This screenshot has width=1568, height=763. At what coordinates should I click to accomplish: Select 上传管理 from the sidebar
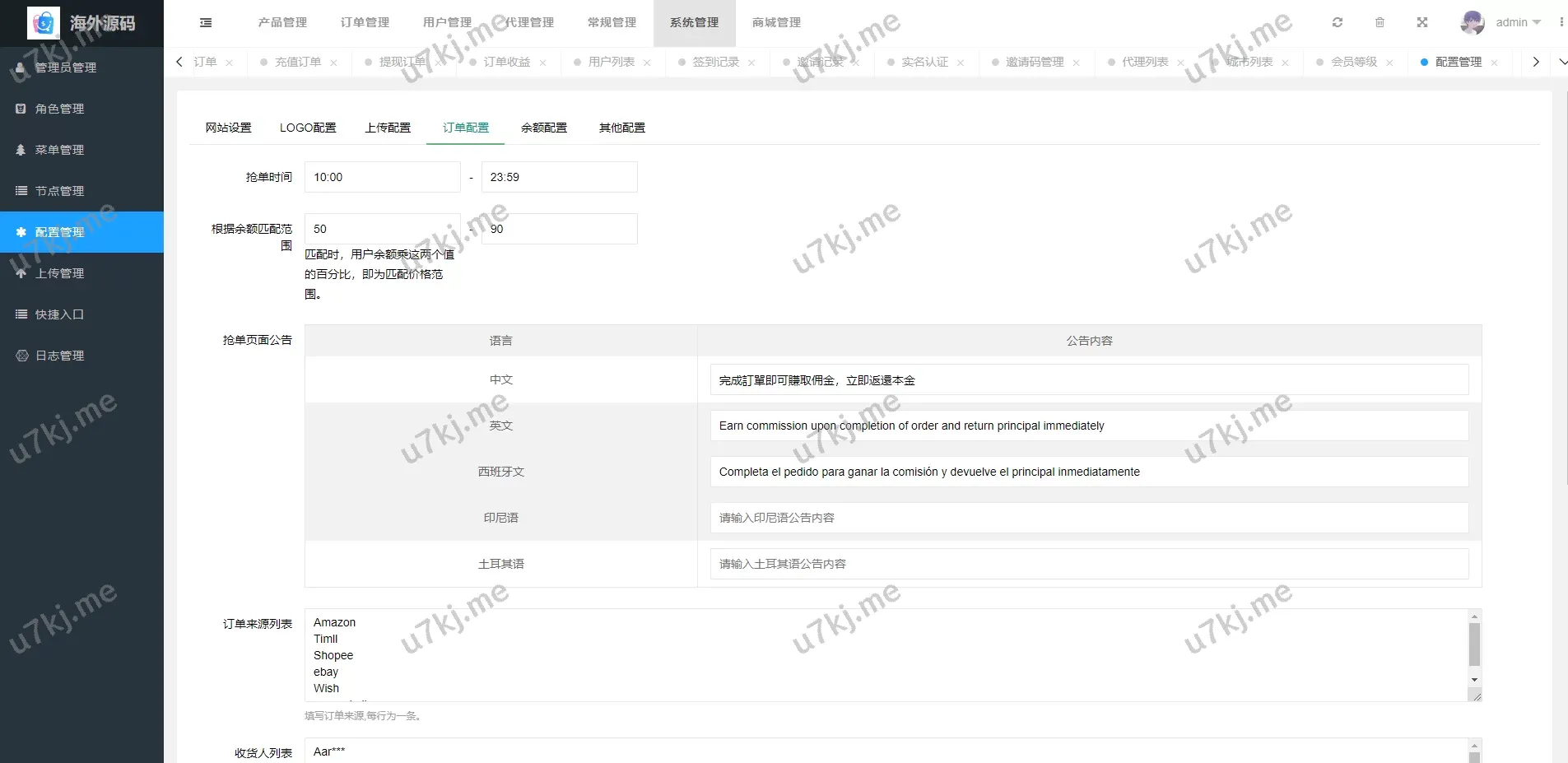(x=58, y=273)
